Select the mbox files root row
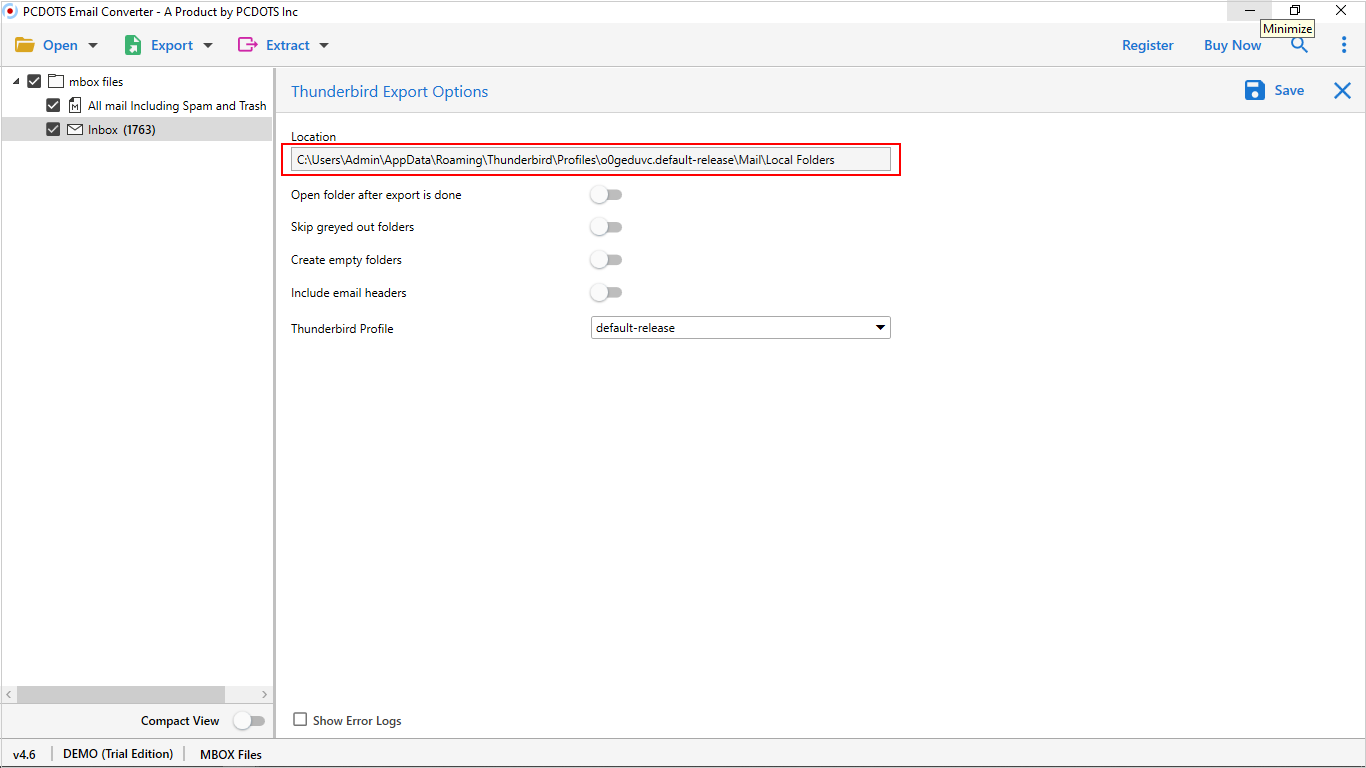 coord(137,82)
